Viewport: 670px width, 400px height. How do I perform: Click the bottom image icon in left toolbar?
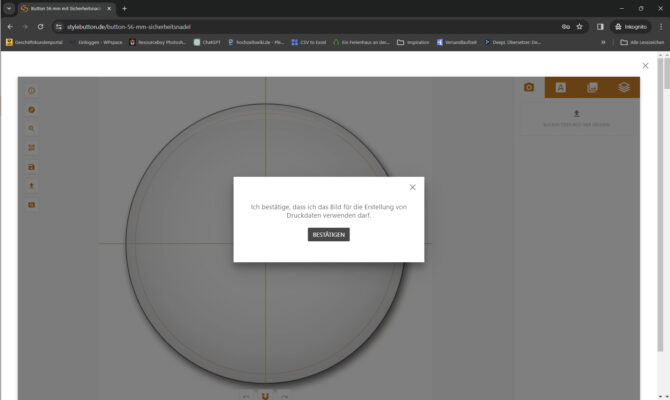[32, 205]
